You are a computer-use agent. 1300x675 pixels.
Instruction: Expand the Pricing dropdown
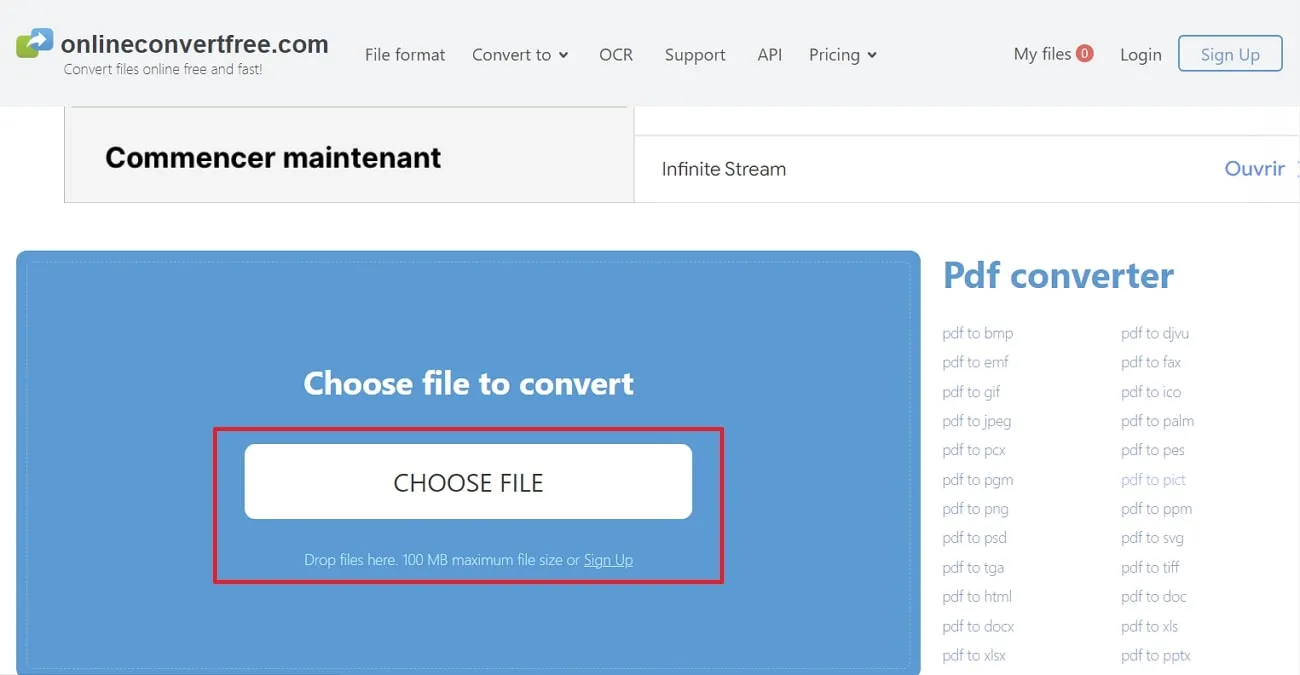click(841, 55)
